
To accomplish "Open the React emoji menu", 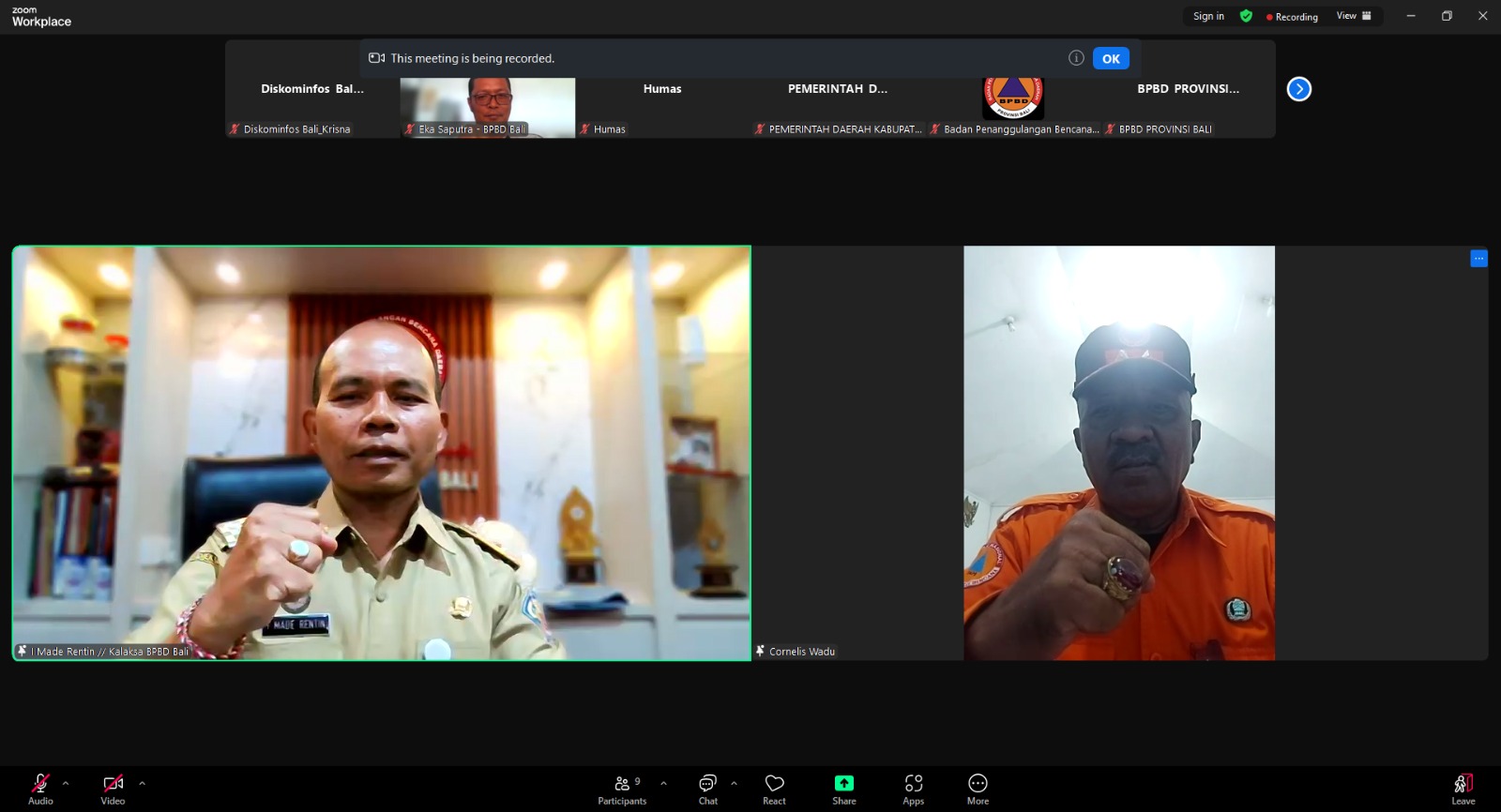I will click(774, 788).
